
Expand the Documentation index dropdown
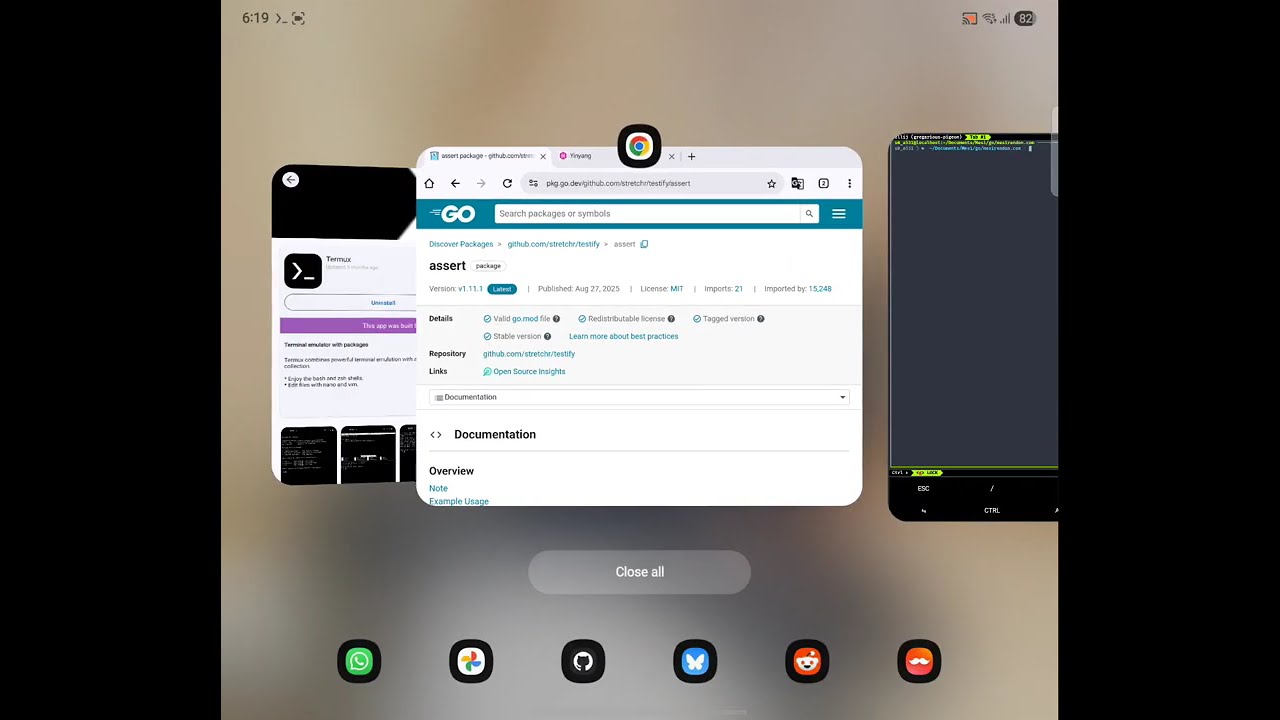(842, 397)
